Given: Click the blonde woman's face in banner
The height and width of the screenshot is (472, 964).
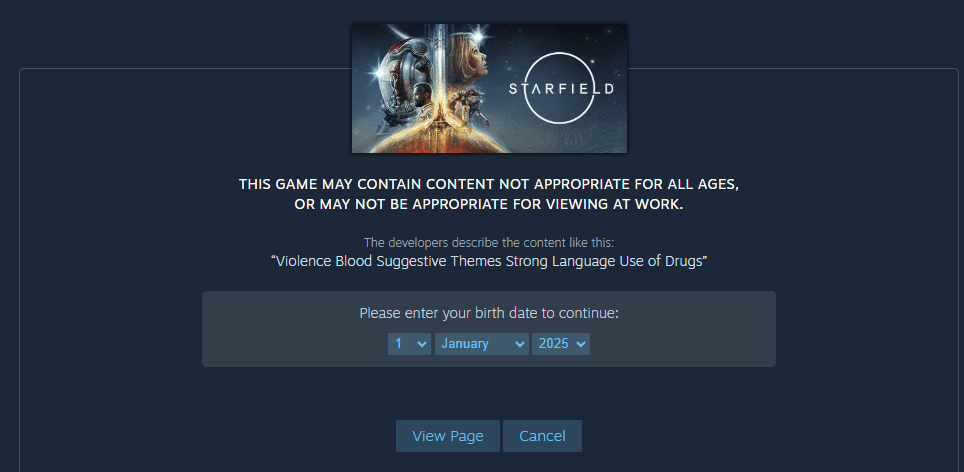Looking at the screenshot, I should coord(468,57).
